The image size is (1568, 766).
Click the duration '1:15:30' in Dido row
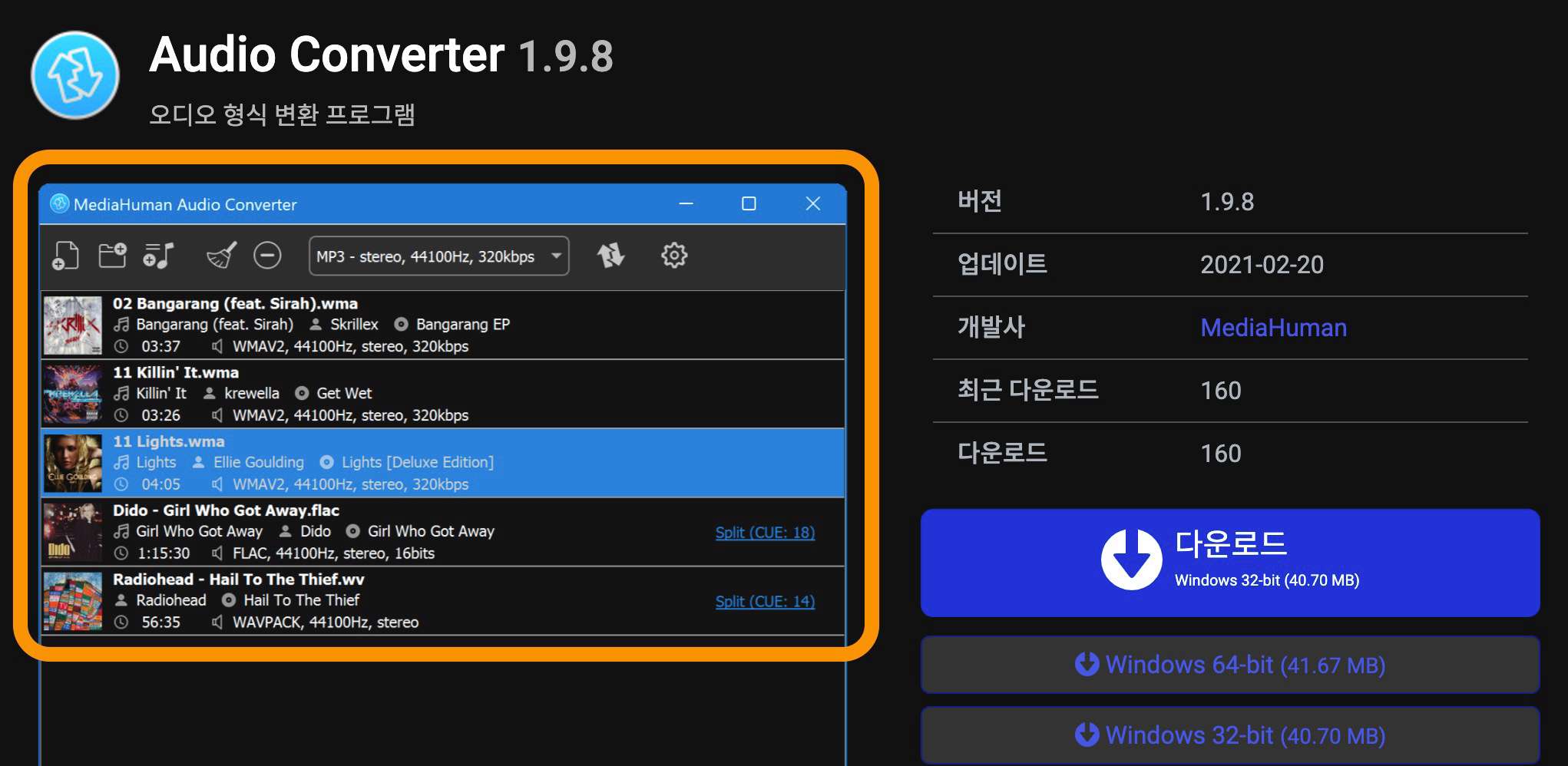[164, 553]
